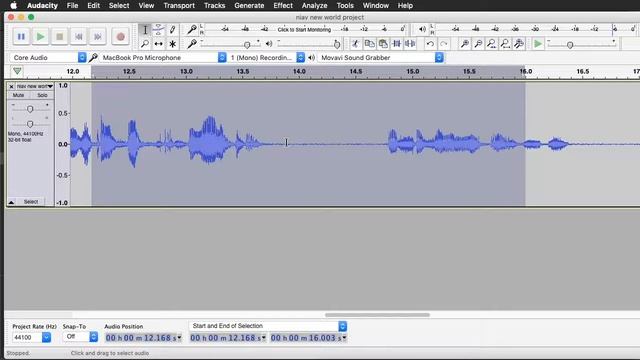Click the Zoom Out magnifier icon
The image size is (640, 360).
click(x=478, y=44)
